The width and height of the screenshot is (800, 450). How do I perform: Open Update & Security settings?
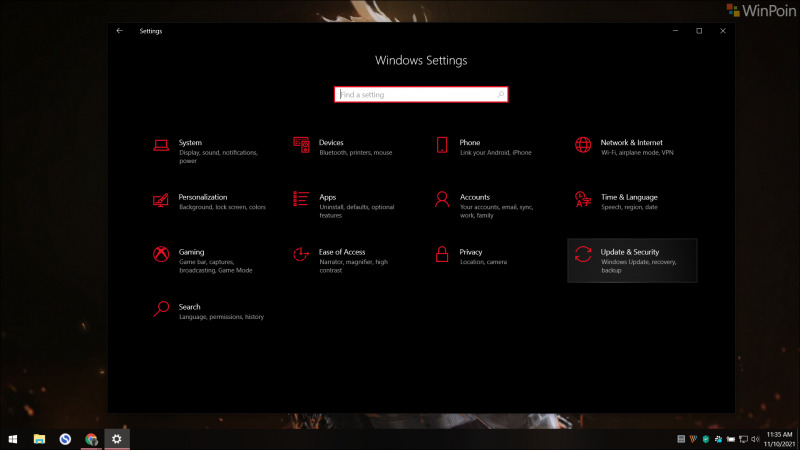click(x=632, y=260)
